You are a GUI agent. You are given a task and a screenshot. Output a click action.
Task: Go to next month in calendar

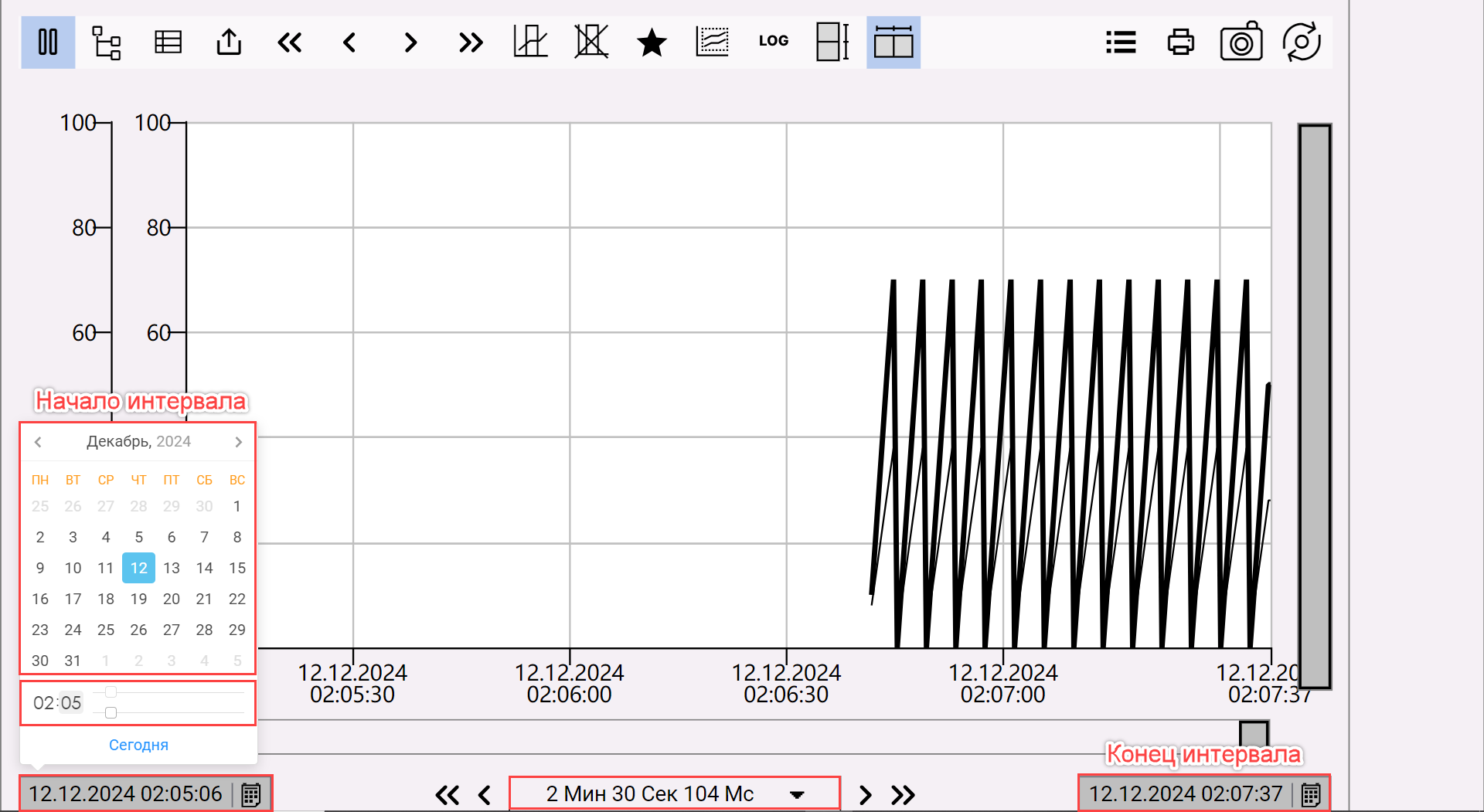(239, 442)
